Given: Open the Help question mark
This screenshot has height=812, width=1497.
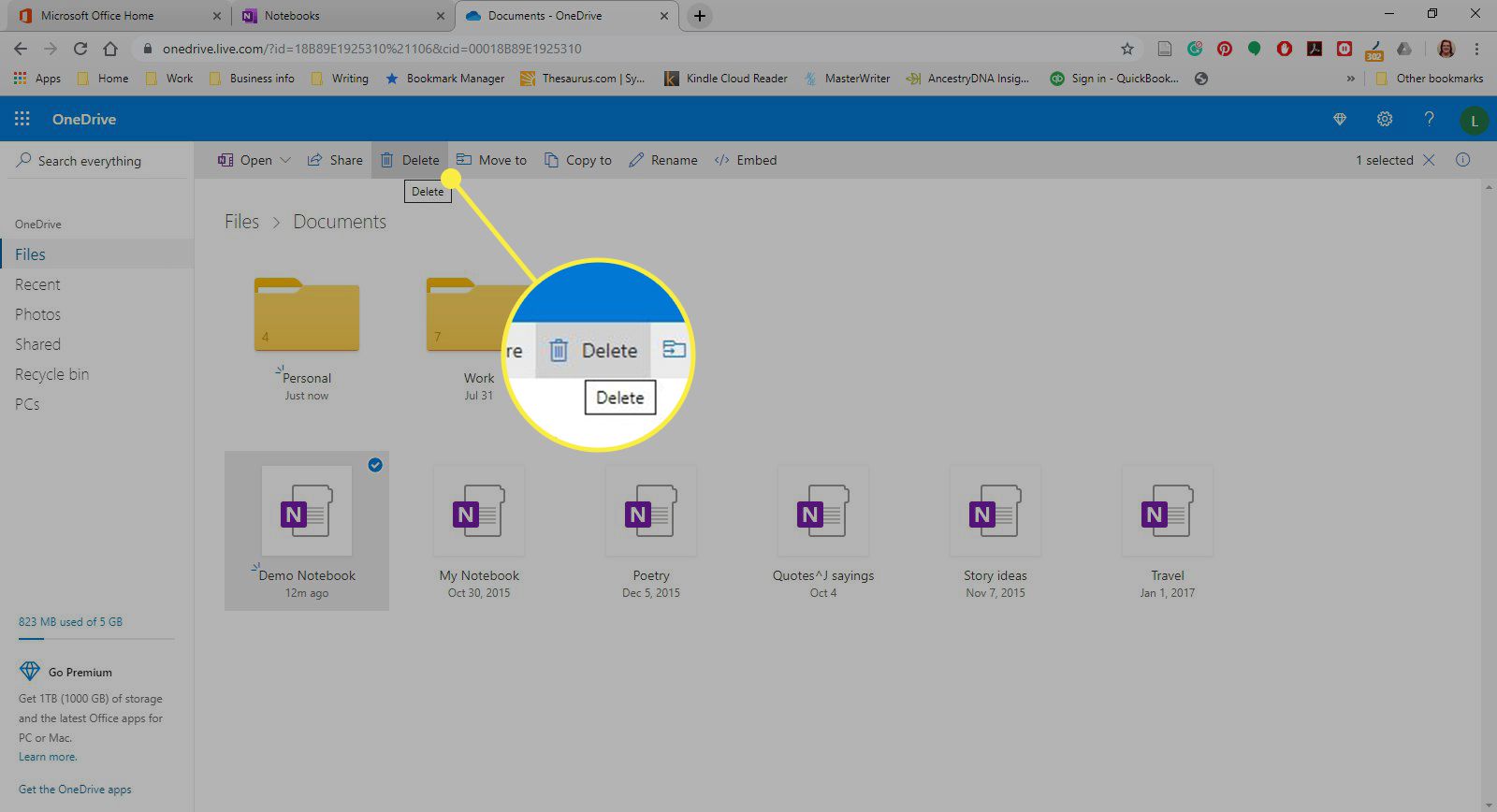Looking at the screenshot, I should [x=1429, y=119].
